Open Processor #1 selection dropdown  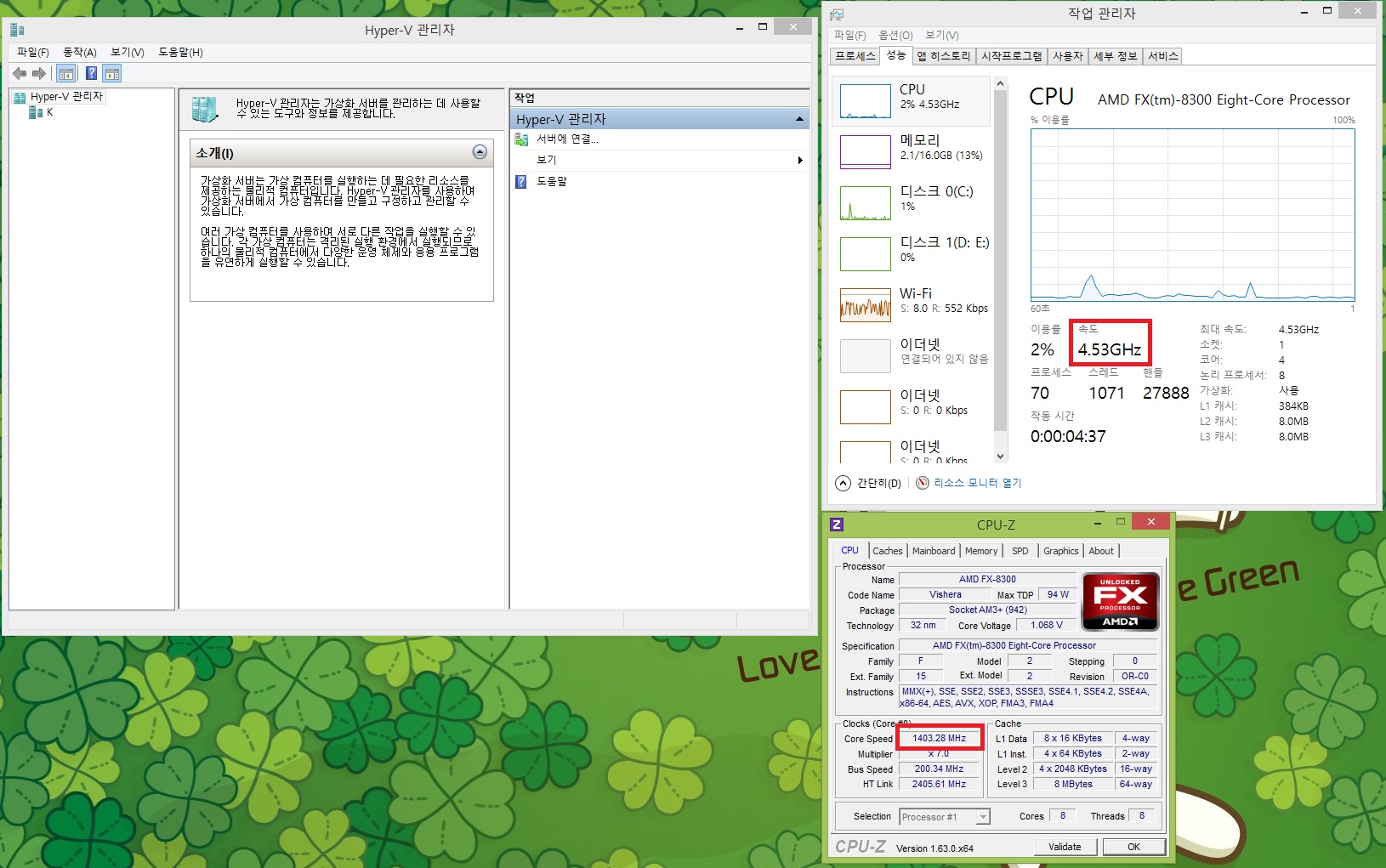(944, 817)
